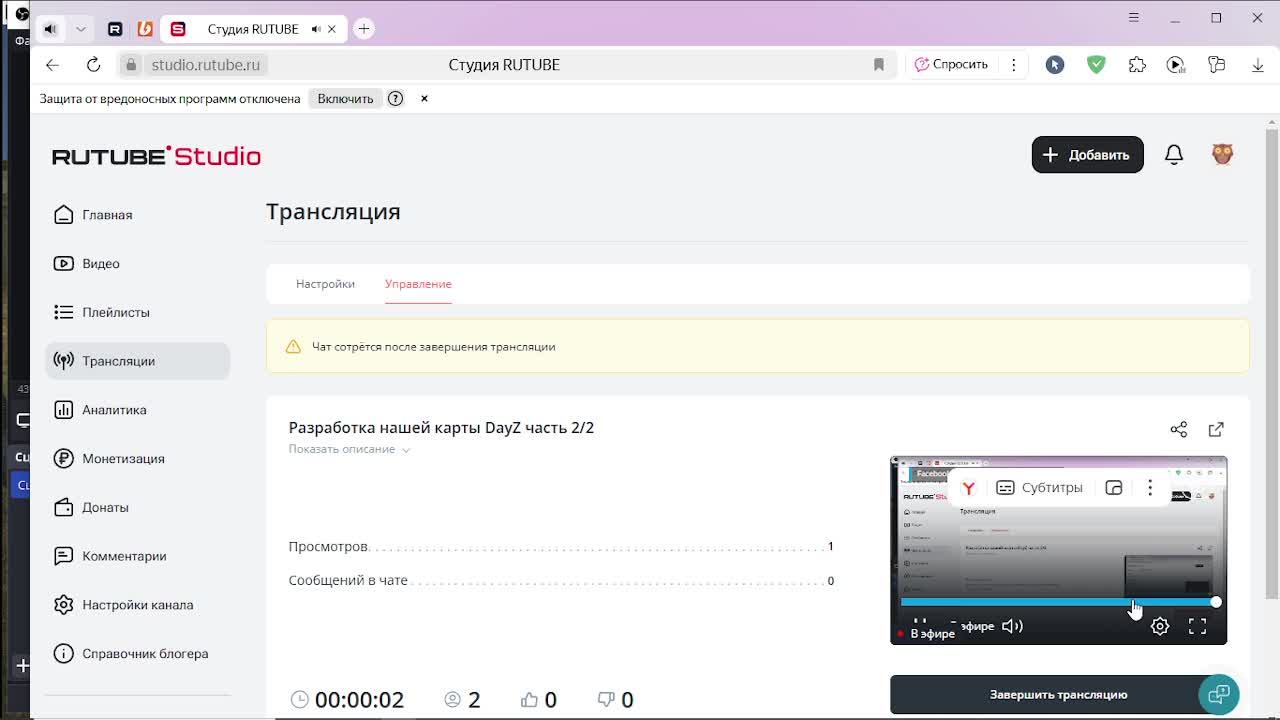Open broadcast in new window icon
Screen dimensions: 1280x720
click(1216, 429)
